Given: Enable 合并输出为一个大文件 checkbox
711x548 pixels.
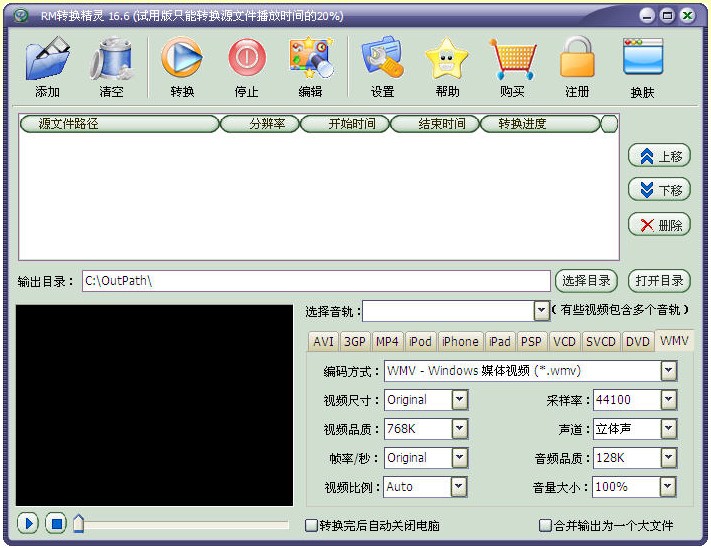Looking at the screenshot, I should tap(545, 525).
